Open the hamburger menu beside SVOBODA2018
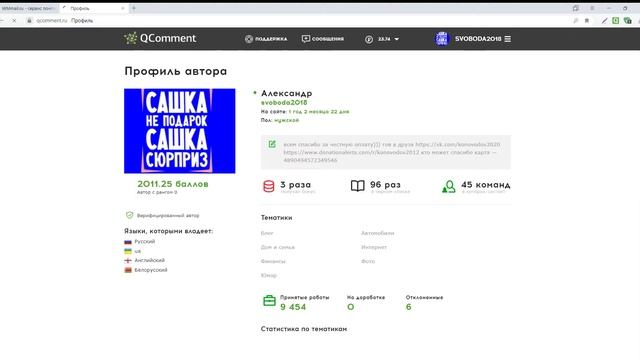 click(508, 39)
